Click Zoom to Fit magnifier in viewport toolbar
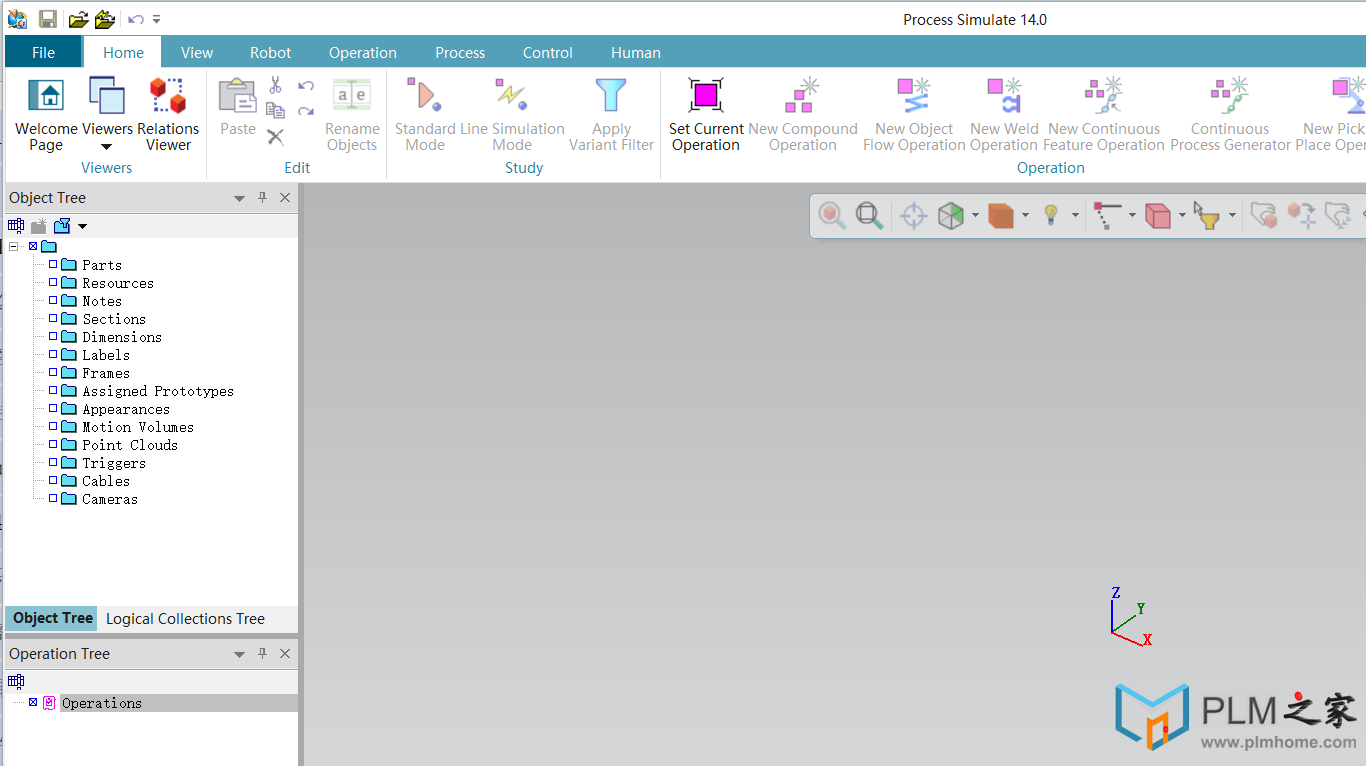 coord(869,215)
